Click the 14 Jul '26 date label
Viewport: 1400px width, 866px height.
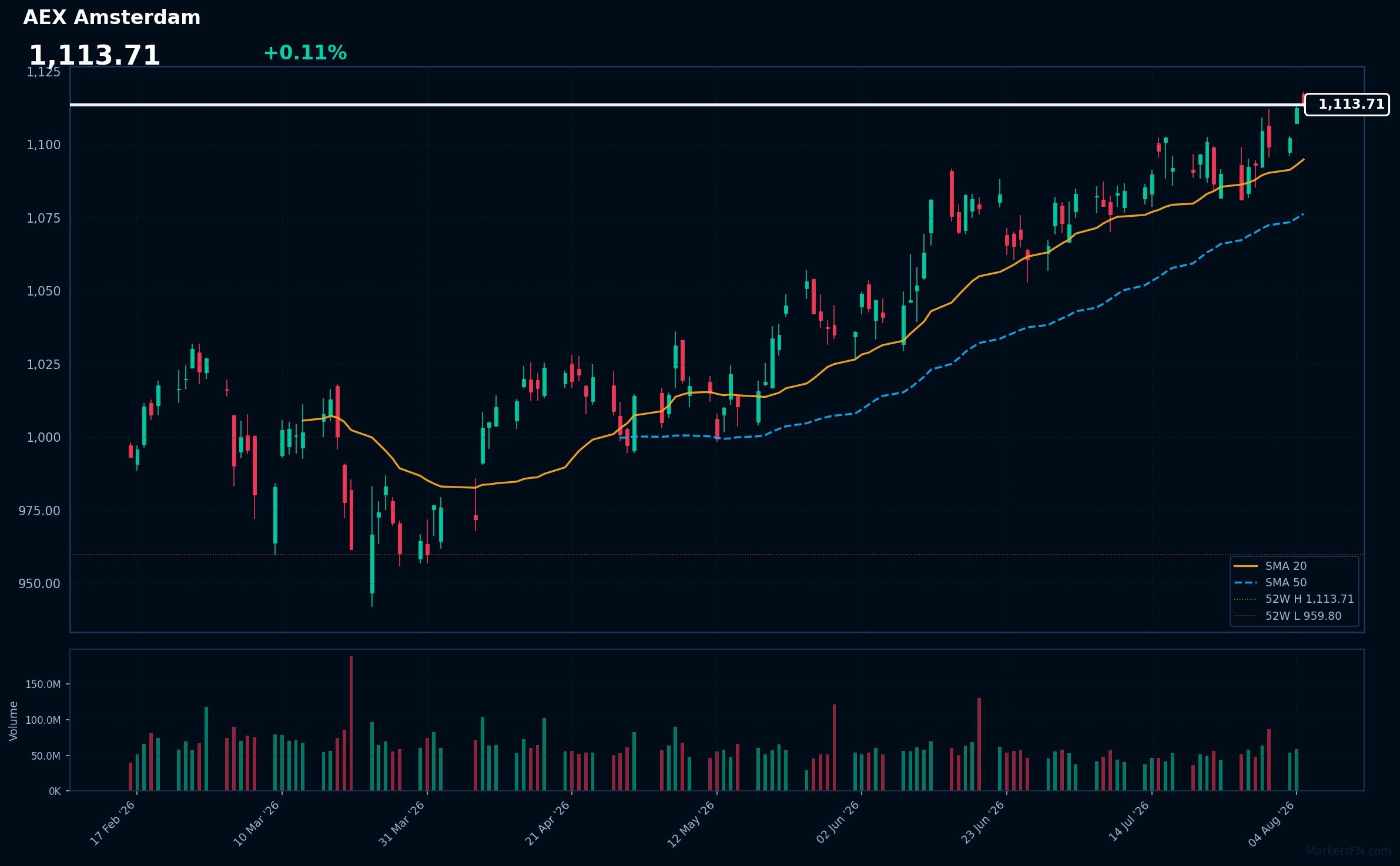[1128, 823]
